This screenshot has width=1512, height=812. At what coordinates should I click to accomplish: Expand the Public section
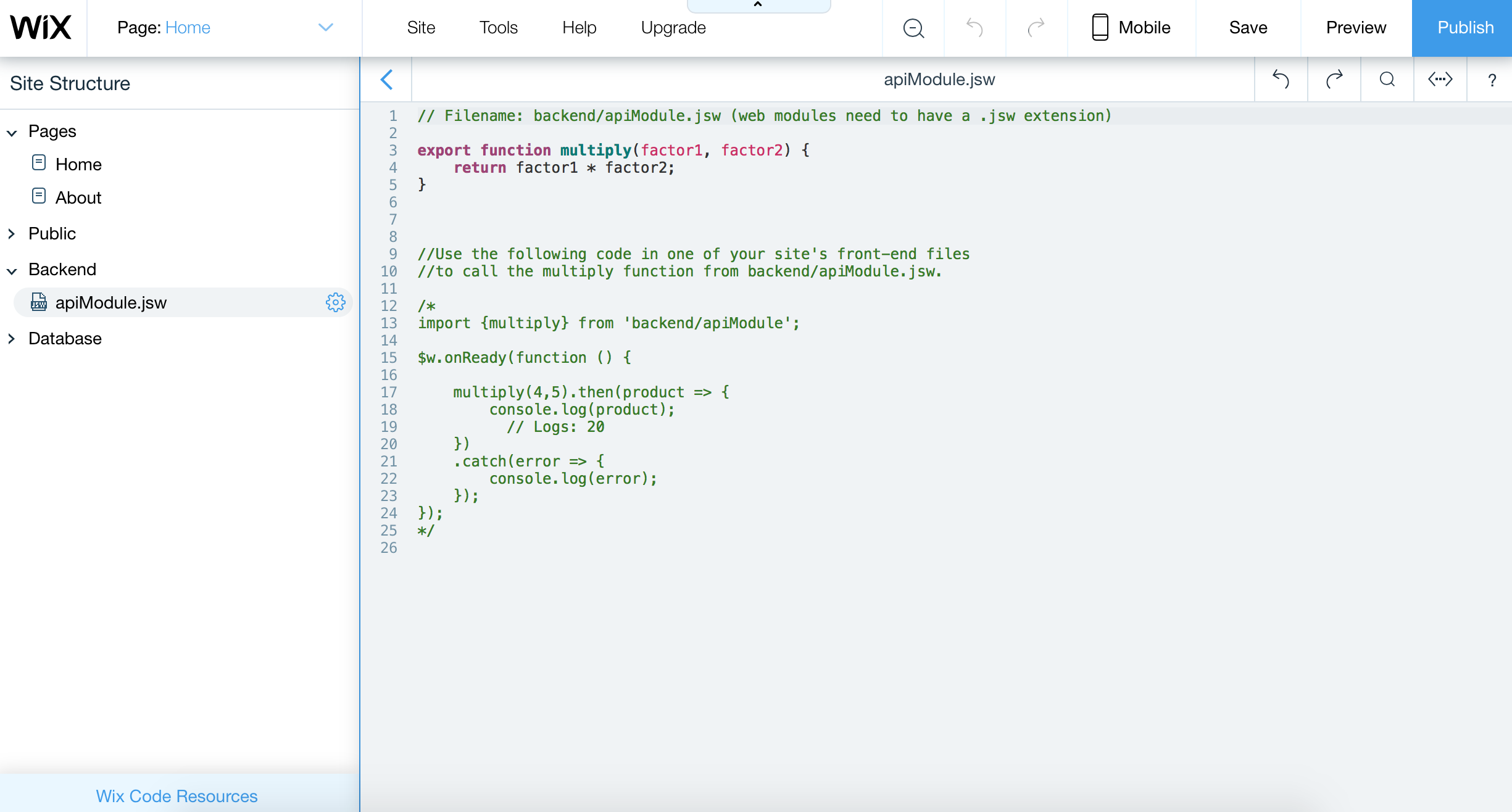click(x=12, y=234)
